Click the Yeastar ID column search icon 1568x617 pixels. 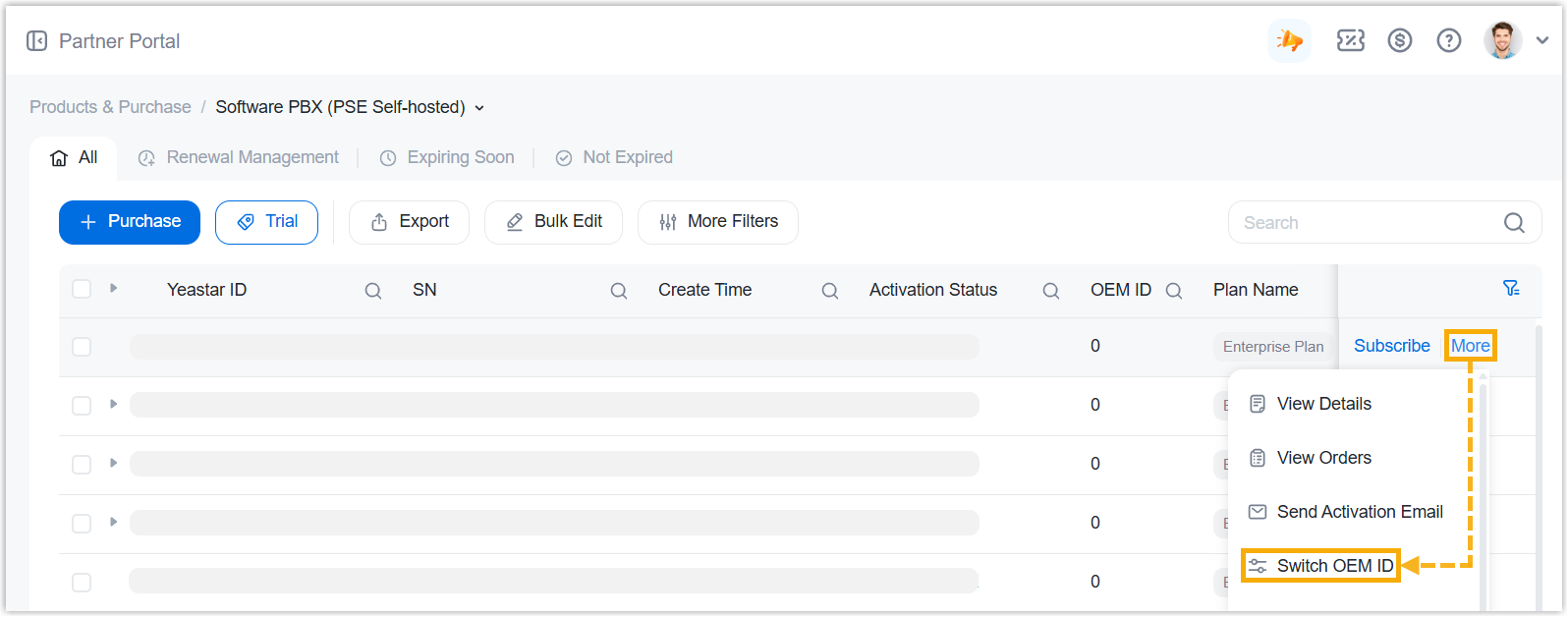pos(373,291)
